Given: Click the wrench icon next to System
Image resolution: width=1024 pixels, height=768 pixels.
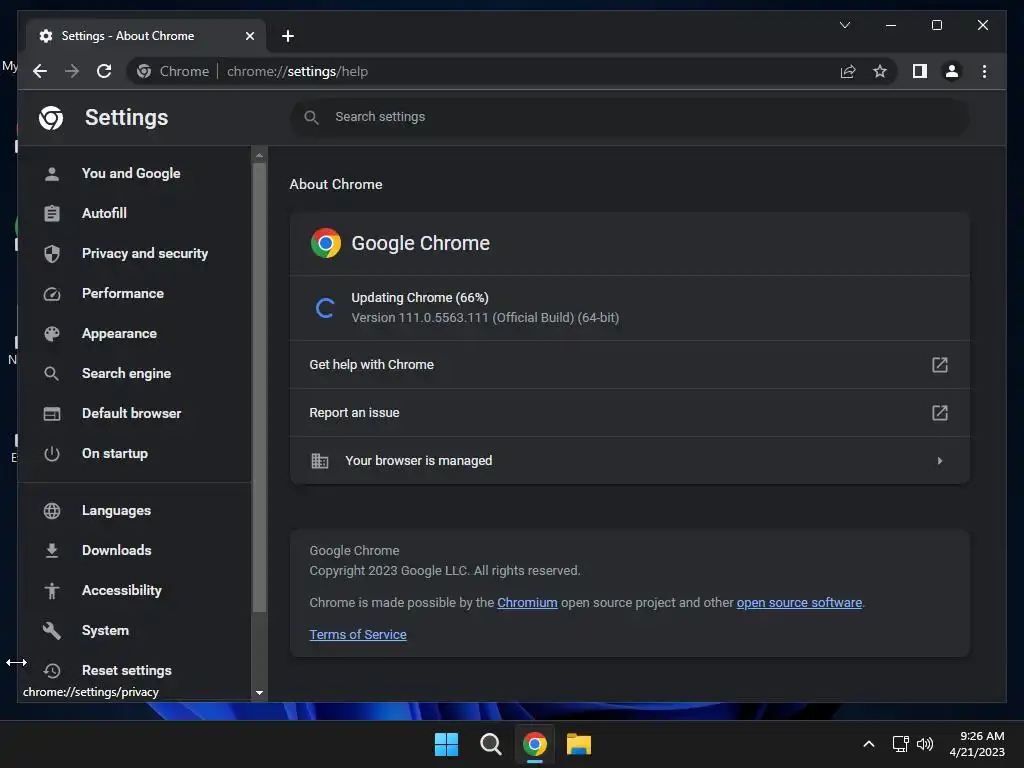Looking at the screenshot, I should pos(52,630).
